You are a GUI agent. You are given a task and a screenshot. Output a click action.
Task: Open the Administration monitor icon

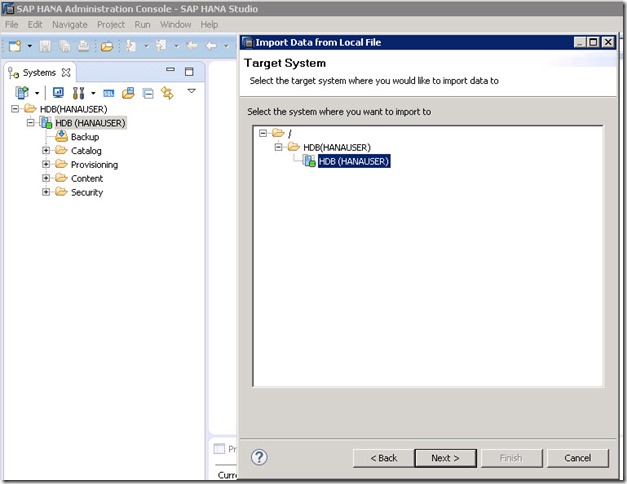(58, 93)
